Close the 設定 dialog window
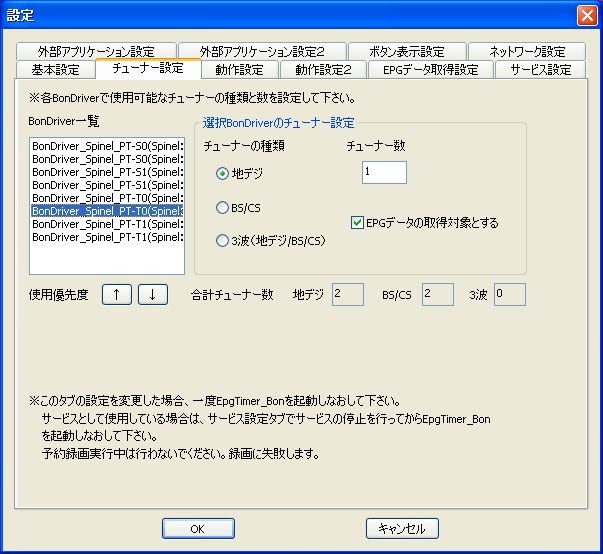This screenshot has width=603, height=554. [587, 16]
